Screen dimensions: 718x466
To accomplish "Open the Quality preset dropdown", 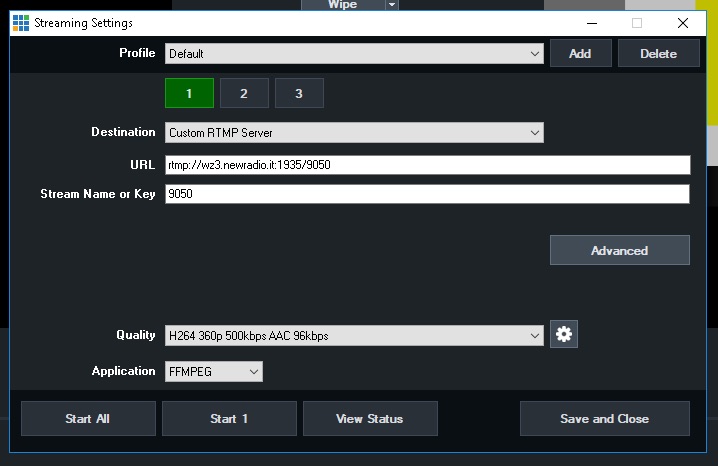I will pyautogui.click(x=354, y=336).
